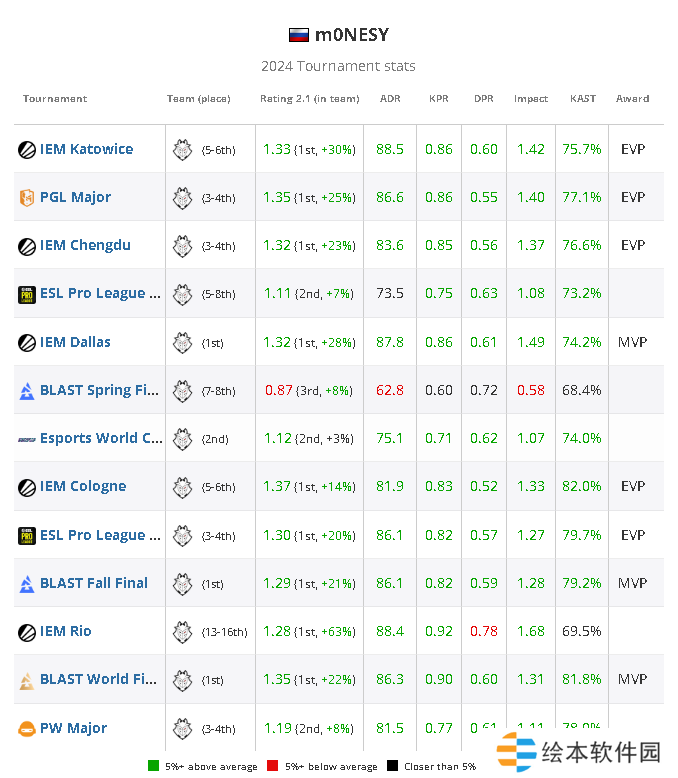Open the IEM Chengdu tournament link
The image size is (678, 778).
click(85, 246)
